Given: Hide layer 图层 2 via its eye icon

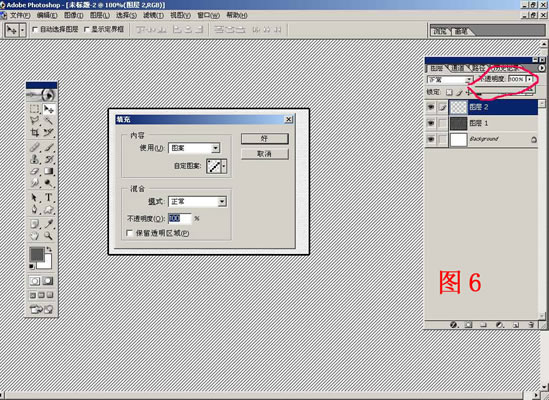Looking at the screenshot, I should pyautogui.click(x=431, y=107).
